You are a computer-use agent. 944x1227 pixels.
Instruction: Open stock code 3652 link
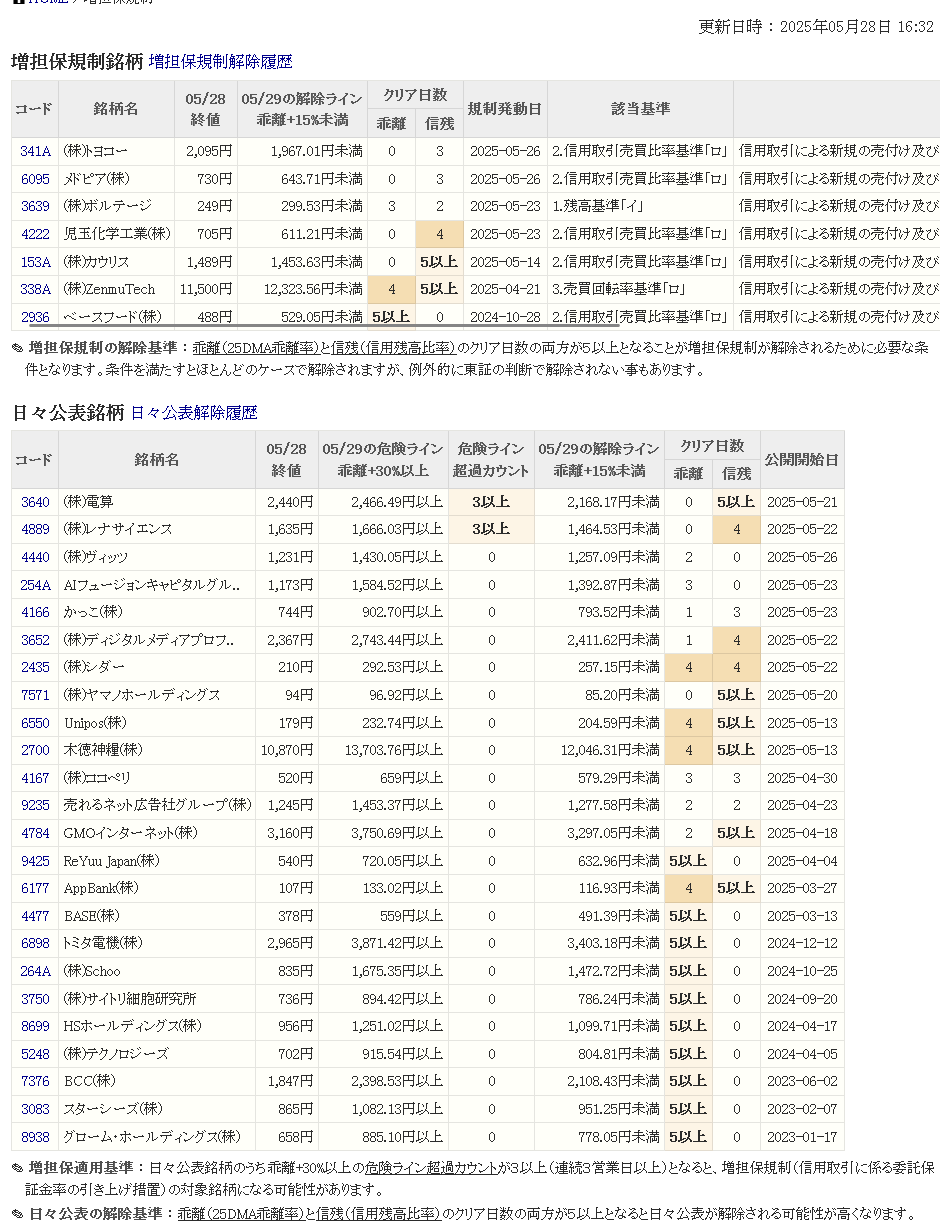(x=35, y=640)
